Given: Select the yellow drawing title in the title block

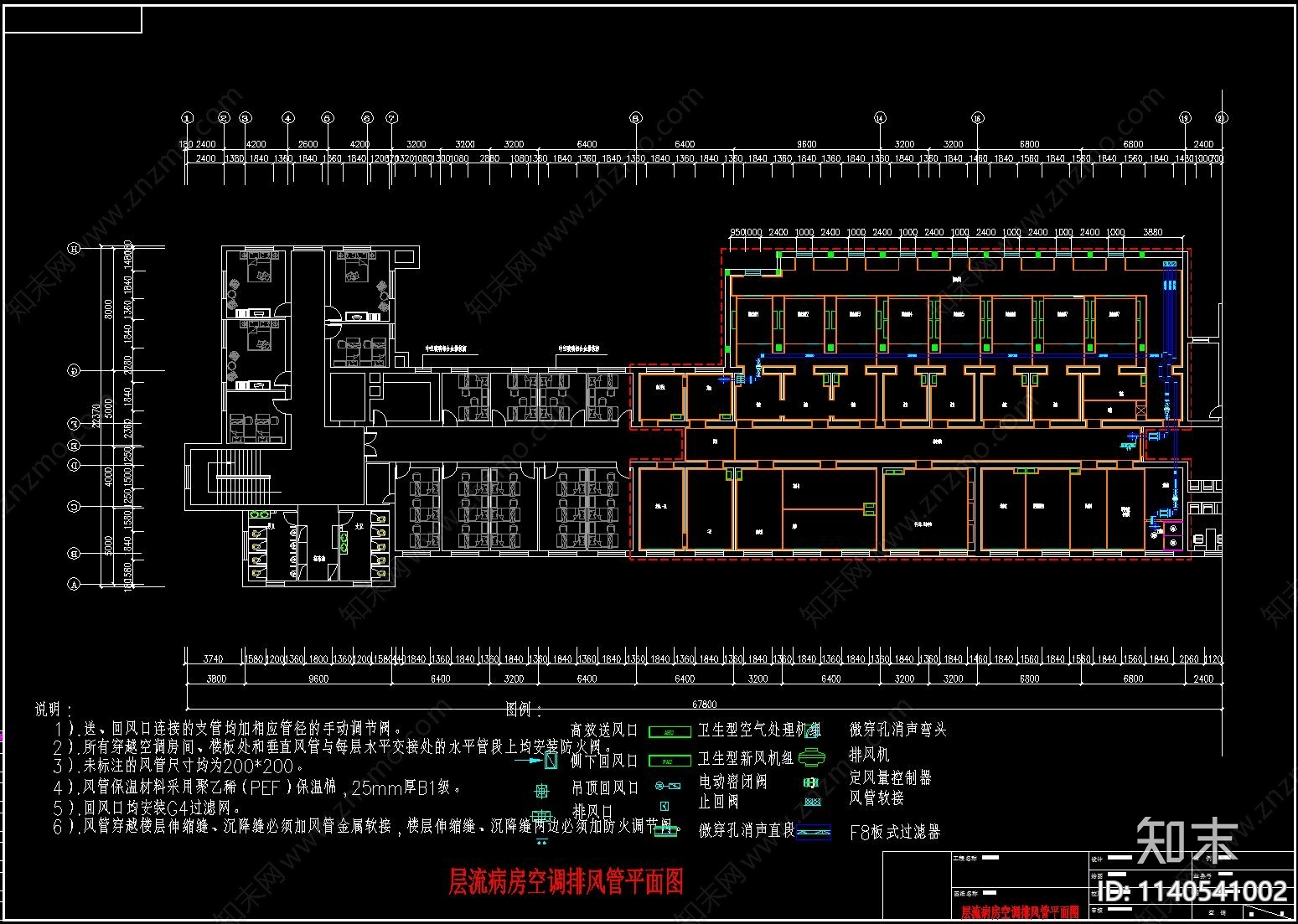Looking at the screenshot, I should click(x=1020, y=911).
